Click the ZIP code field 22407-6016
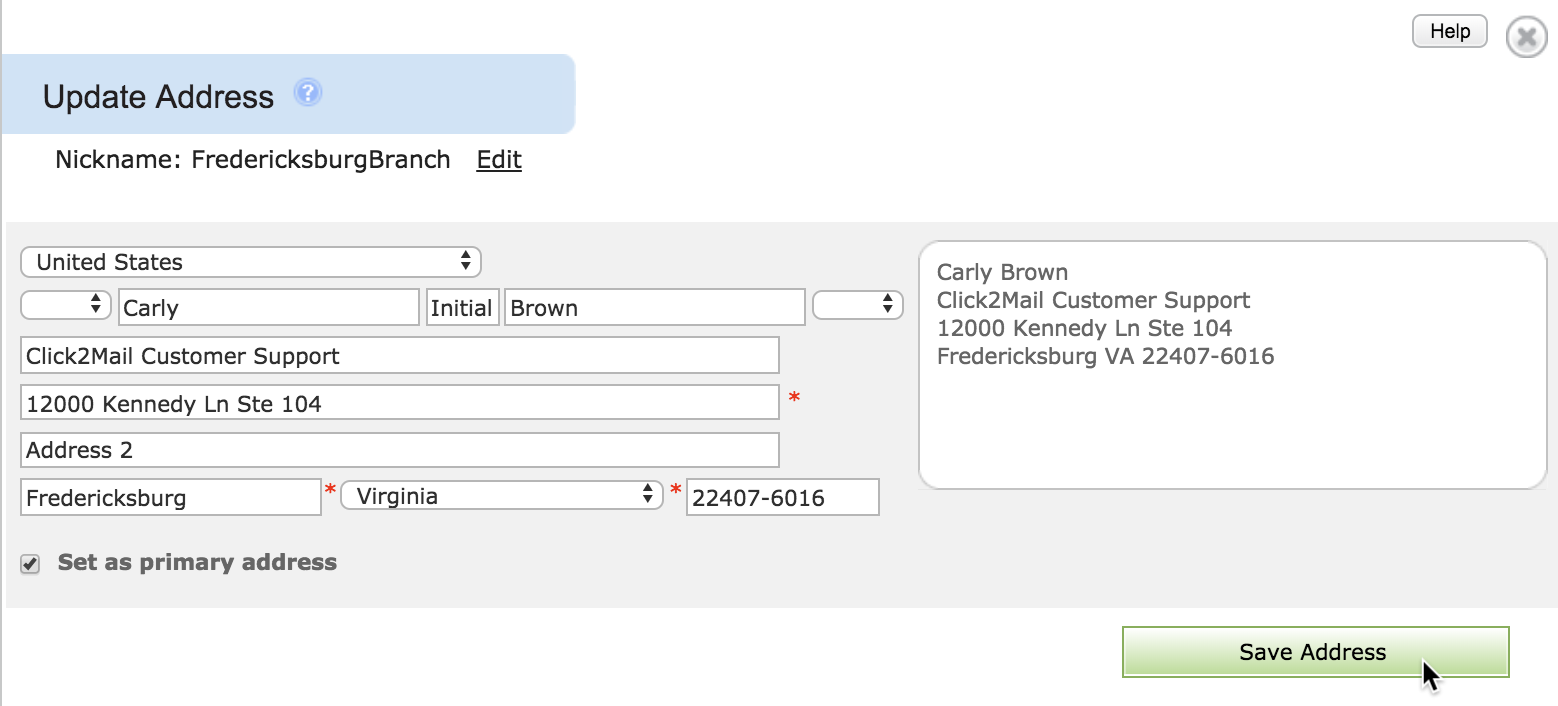Viewport: 1558px width, 706px height. pyautogui.click(x=783, y=497)
